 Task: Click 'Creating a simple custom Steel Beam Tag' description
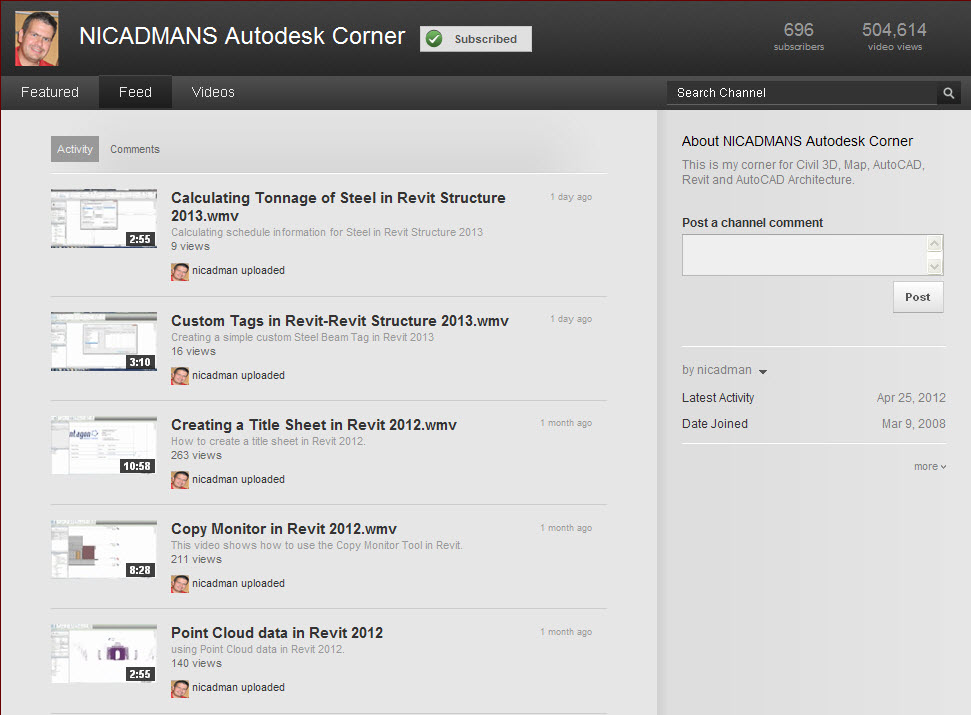(302, 337)
